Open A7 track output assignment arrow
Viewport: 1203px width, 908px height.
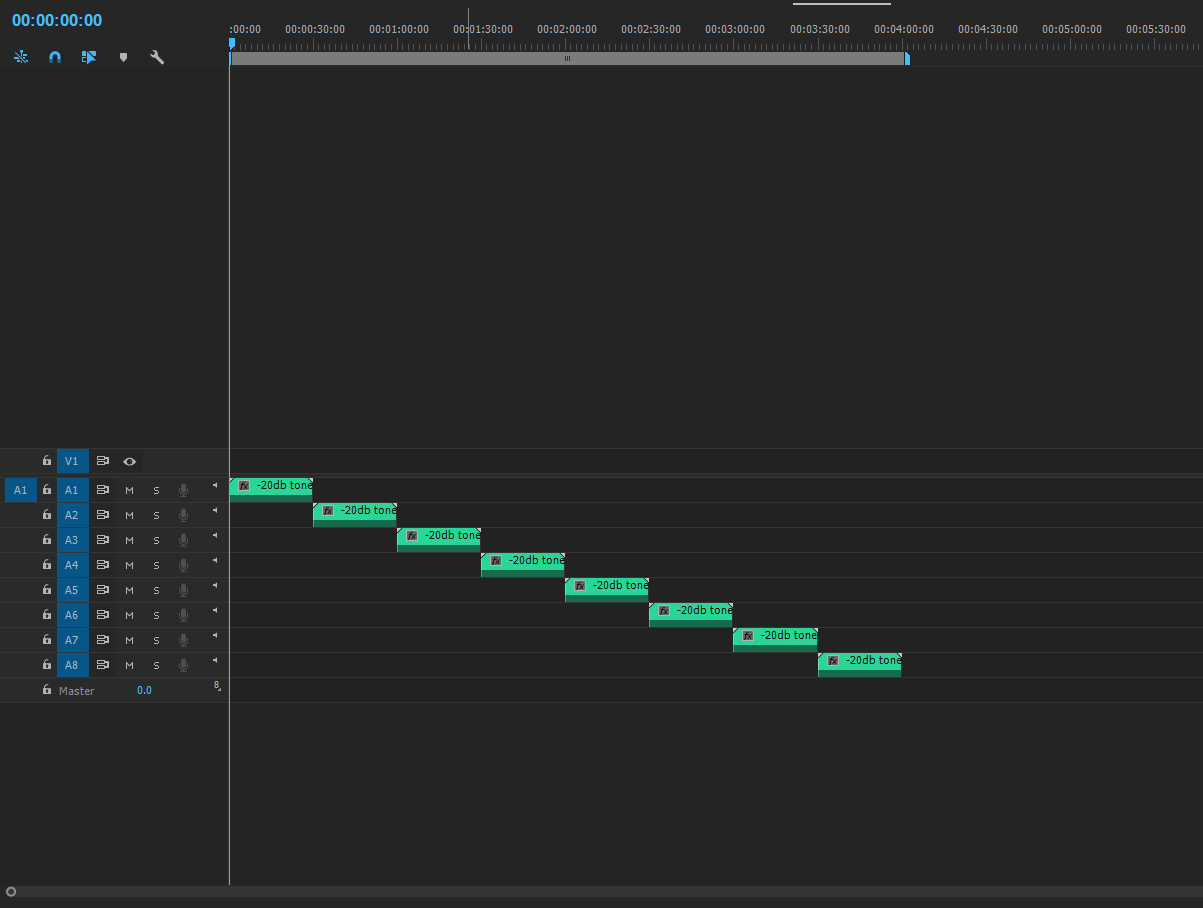[x=214, y=635]
